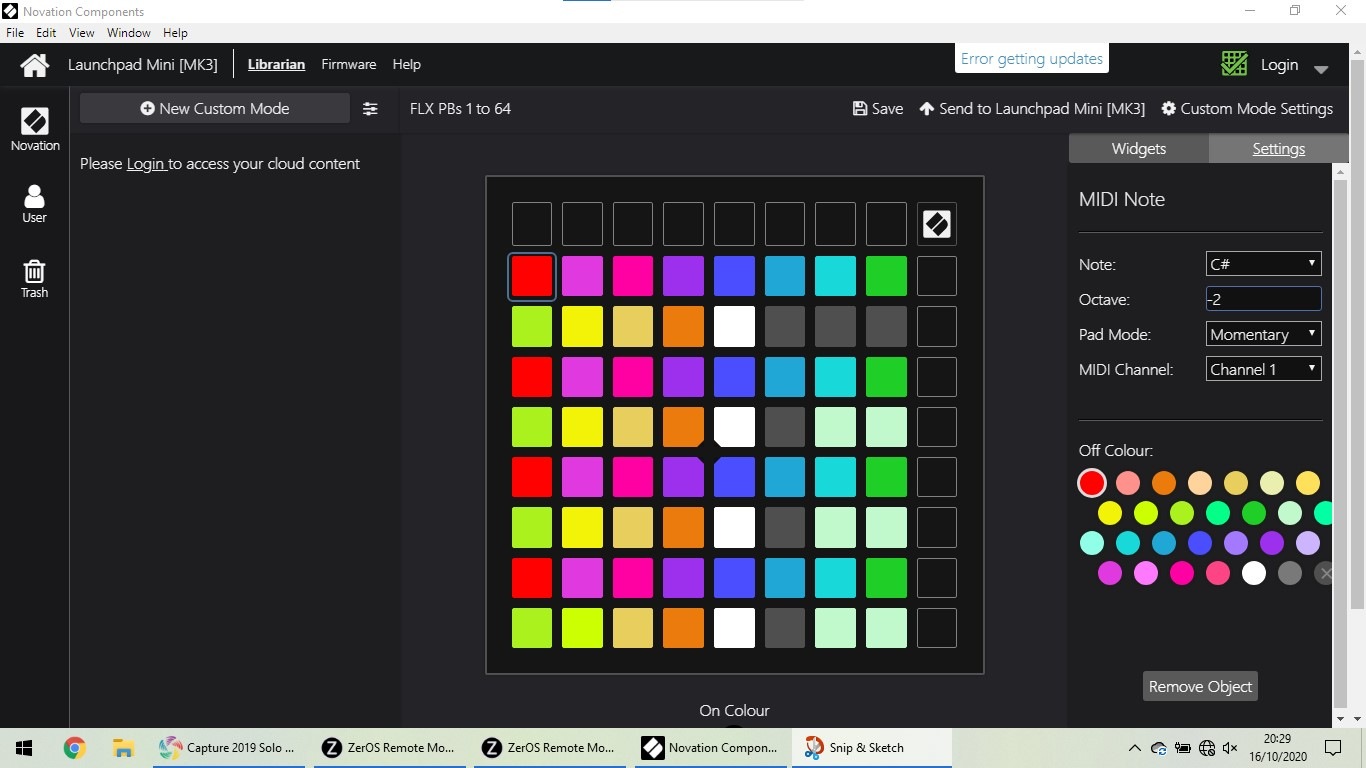1366x768 pixels.
Task: Select the green pad in first grid row
Action: tap(886, 276)
